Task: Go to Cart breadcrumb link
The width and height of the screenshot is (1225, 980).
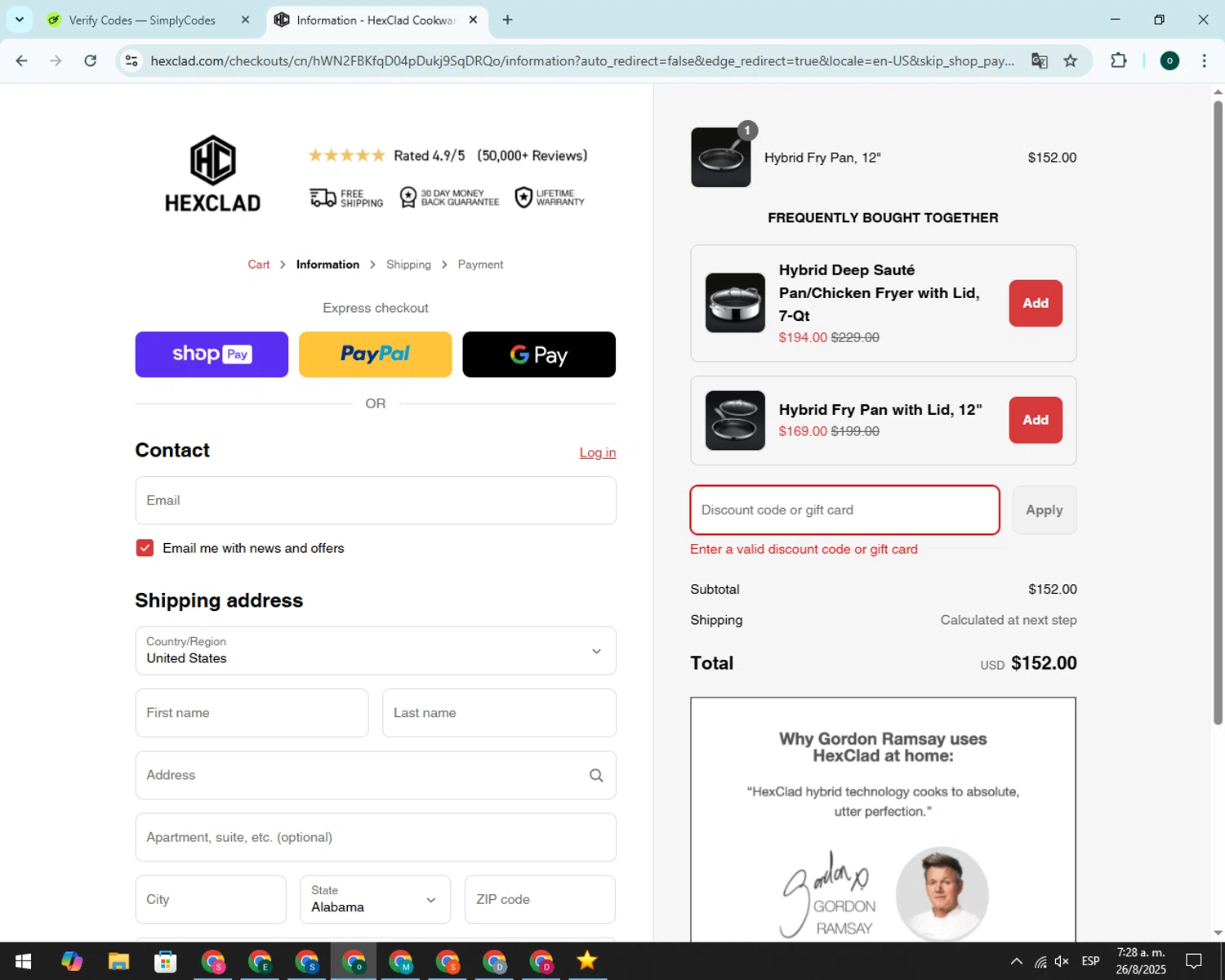Action: click(x=259, y=265)
